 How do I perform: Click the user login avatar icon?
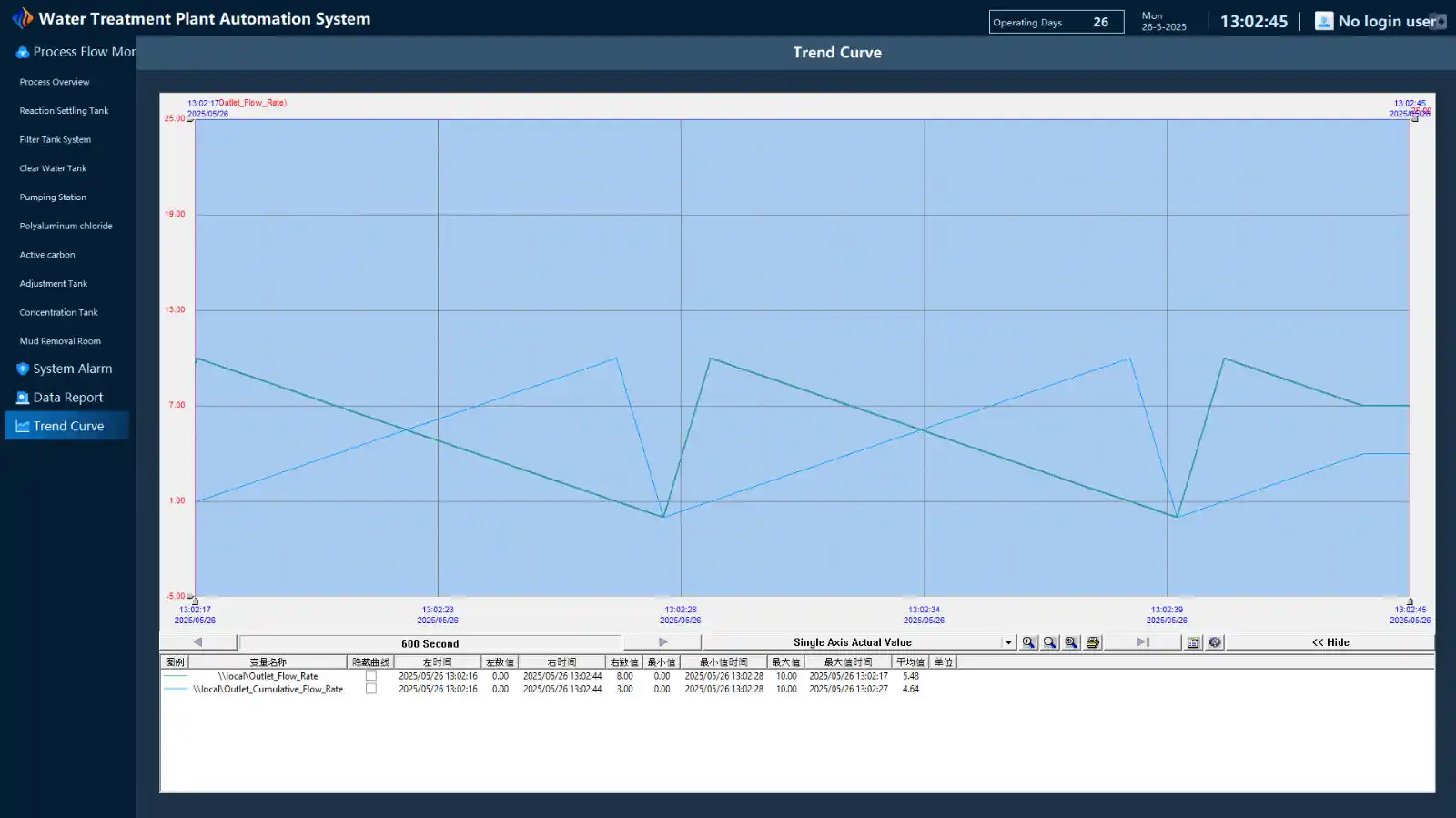(1324, 21)
